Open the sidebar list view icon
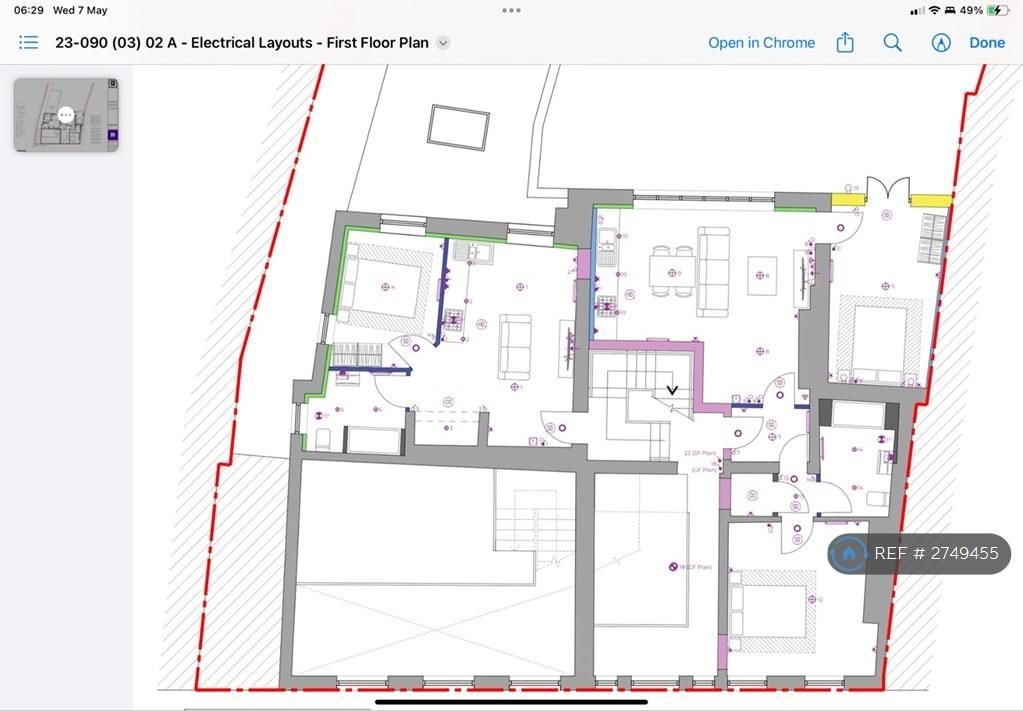Image resolution: width=1023 pixels, height=711 pixels. coord(28,43)
